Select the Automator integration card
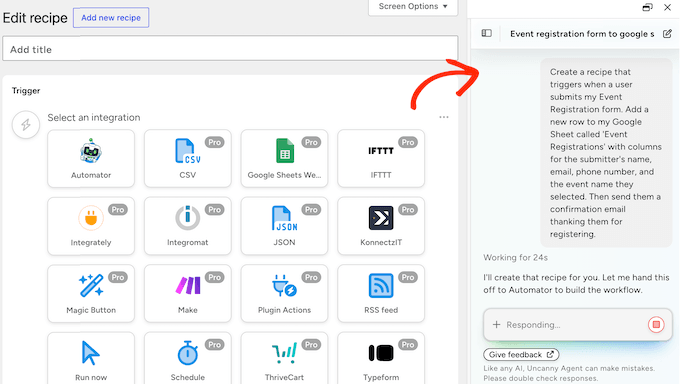Screen dimensions: 680x384 91,158
